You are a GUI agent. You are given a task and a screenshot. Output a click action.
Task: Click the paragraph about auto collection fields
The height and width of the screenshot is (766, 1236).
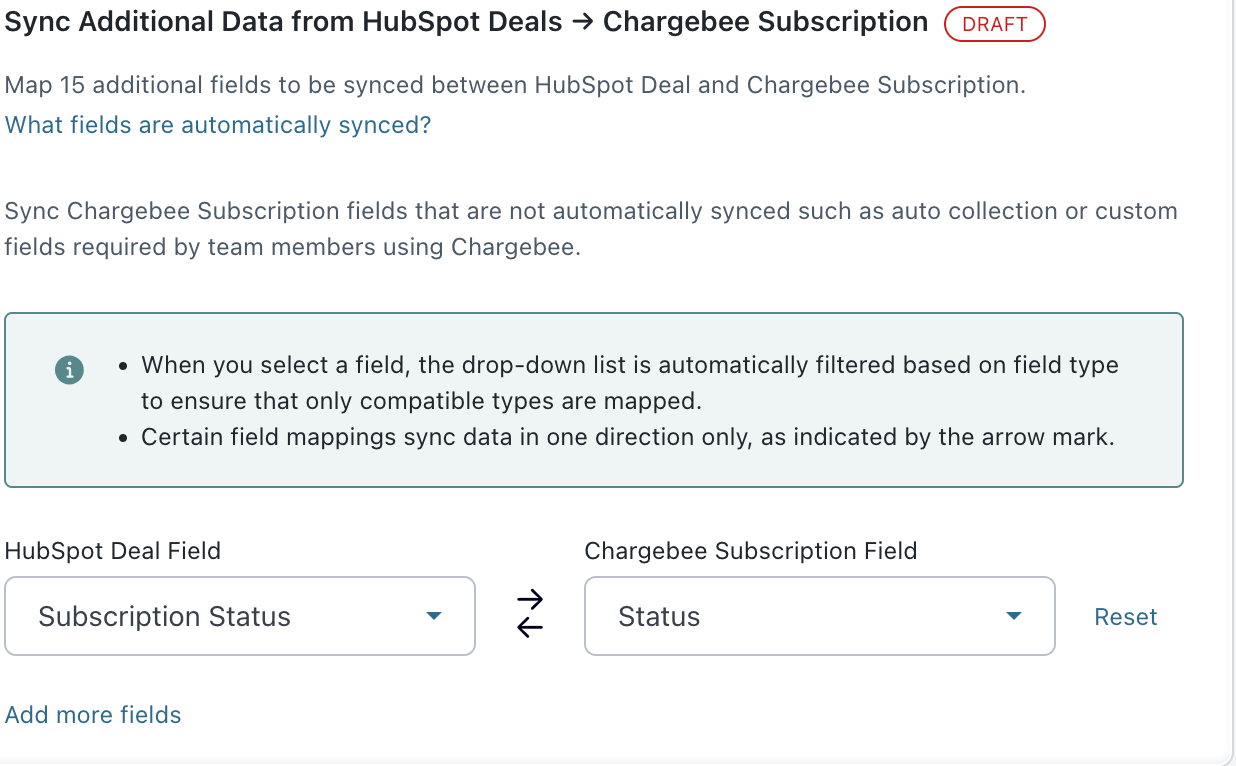(x=590, y=229)
